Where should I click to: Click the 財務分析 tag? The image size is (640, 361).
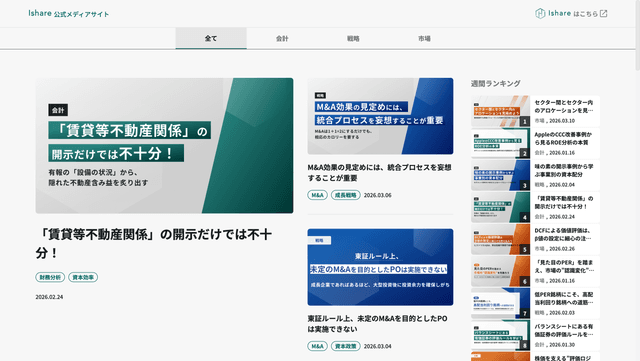coord(50,277)
